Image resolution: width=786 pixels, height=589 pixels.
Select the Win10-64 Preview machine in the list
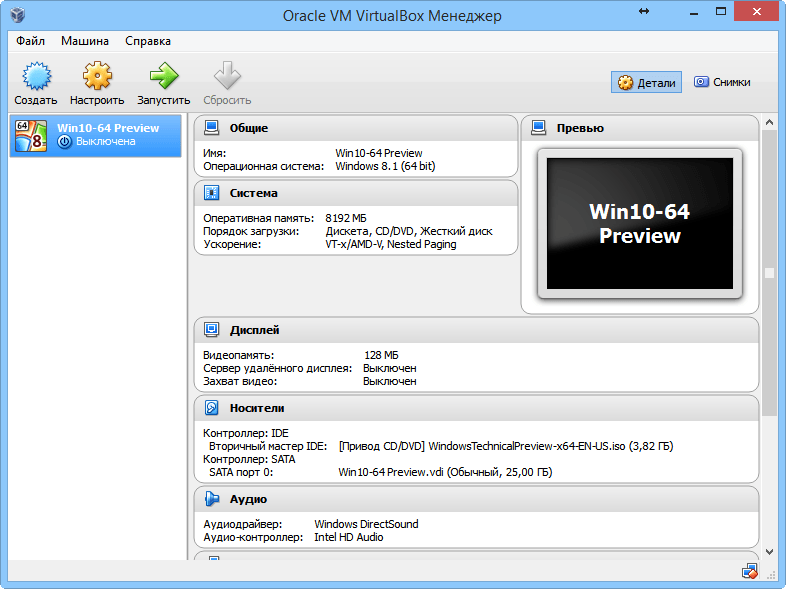pos(96,136)
